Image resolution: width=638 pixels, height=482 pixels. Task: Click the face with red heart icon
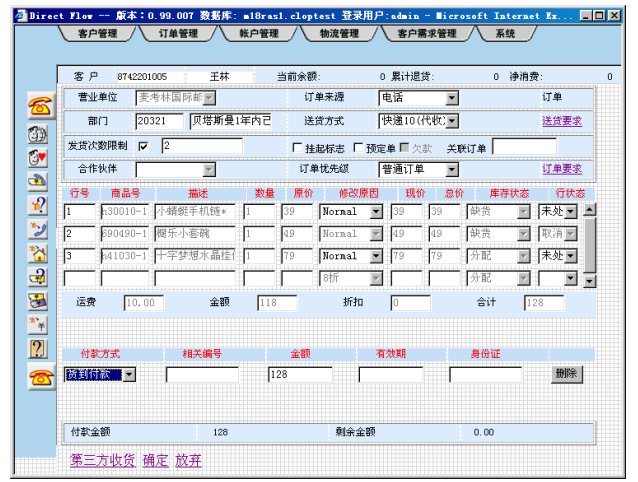[x=39, y=156]
